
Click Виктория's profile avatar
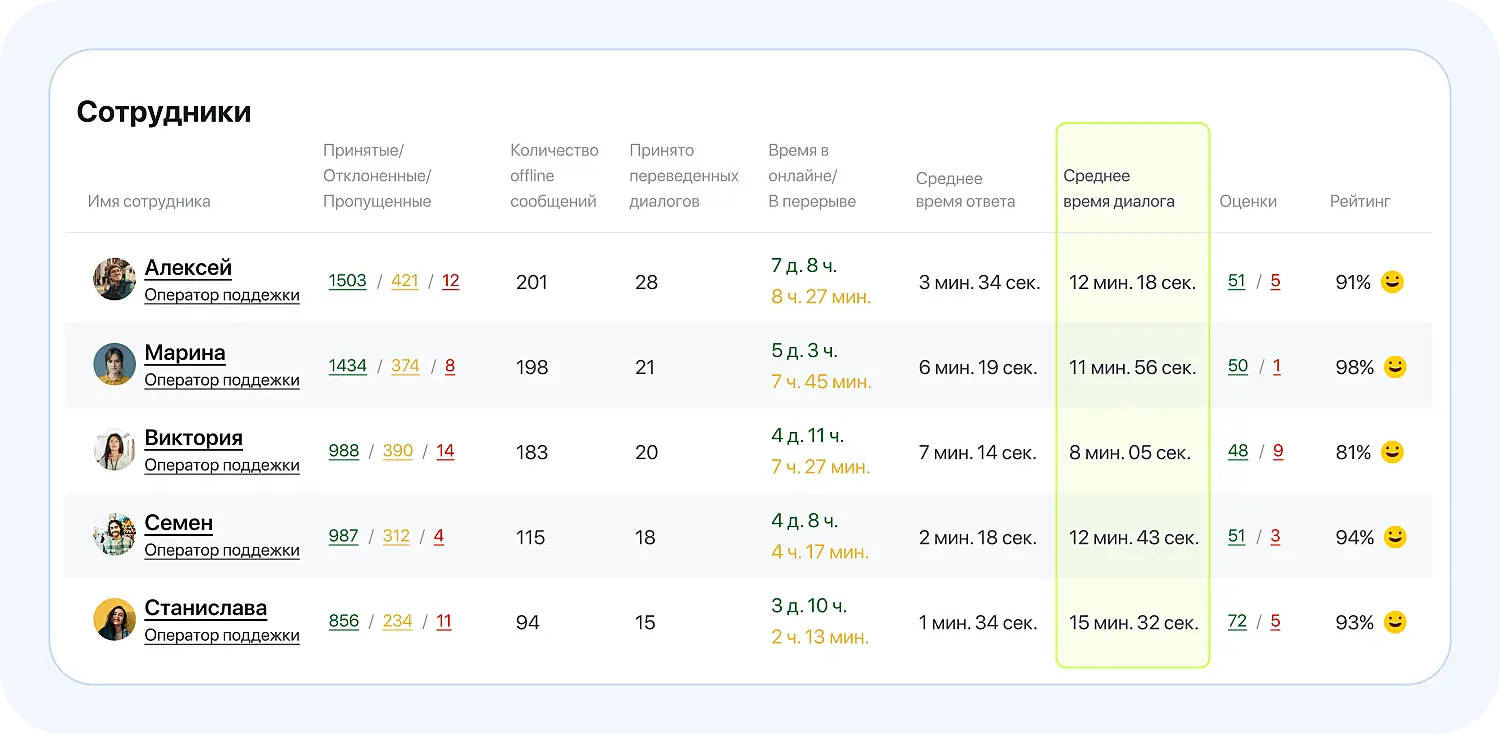click(114, 449)
